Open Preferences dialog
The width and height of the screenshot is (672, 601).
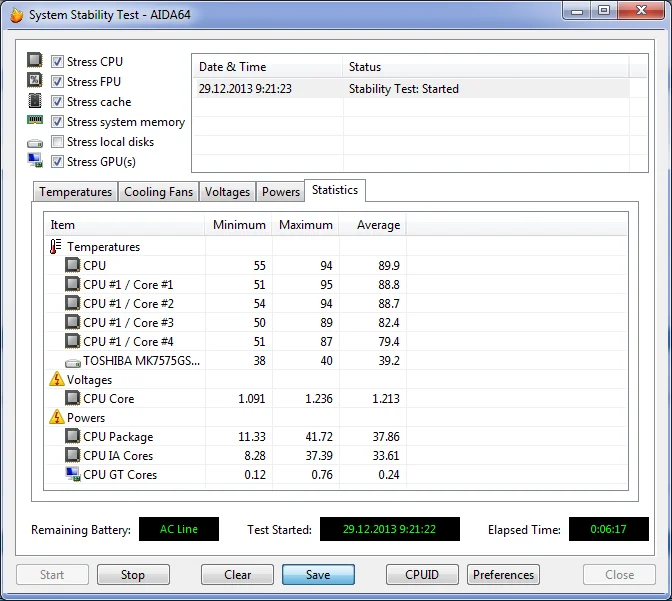tap(503, 574)
